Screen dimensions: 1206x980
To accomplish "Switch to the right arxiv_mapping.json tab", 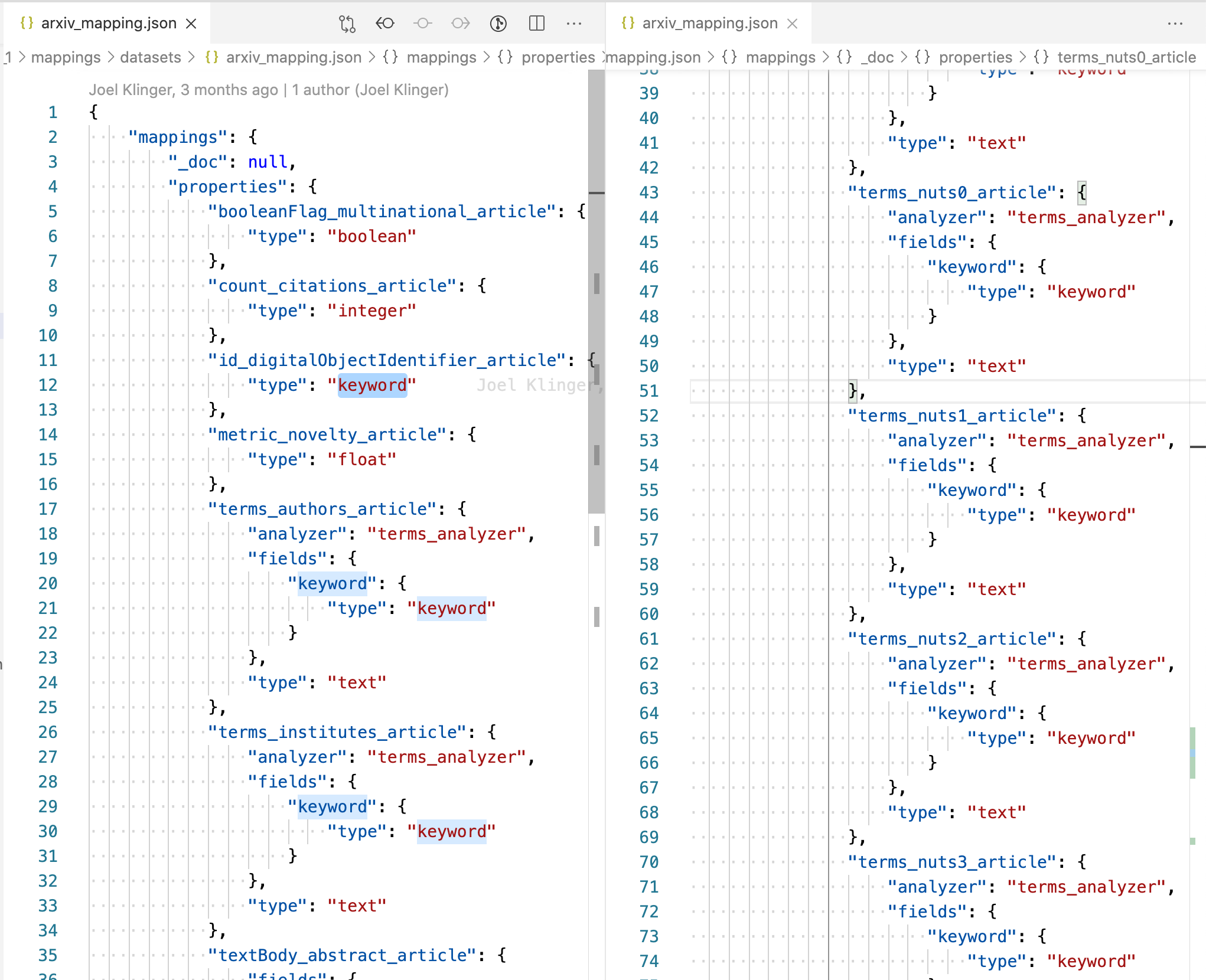I will coord(709,24).
